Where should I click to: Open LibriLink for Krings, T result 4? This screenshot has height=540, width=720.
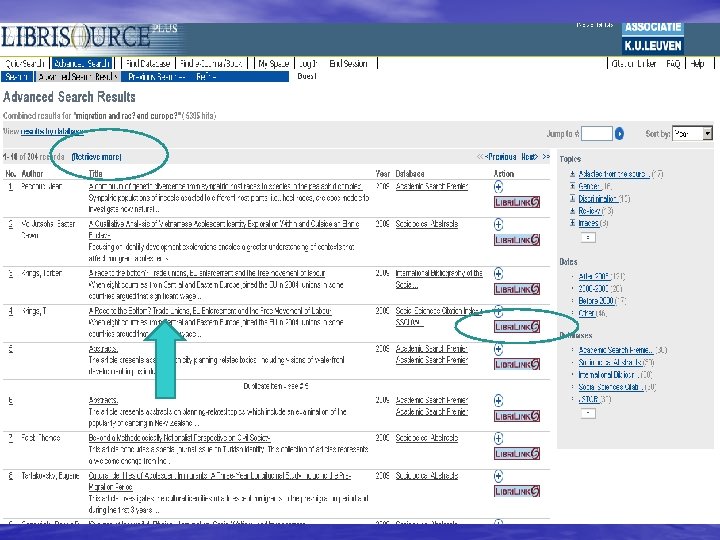517,327
